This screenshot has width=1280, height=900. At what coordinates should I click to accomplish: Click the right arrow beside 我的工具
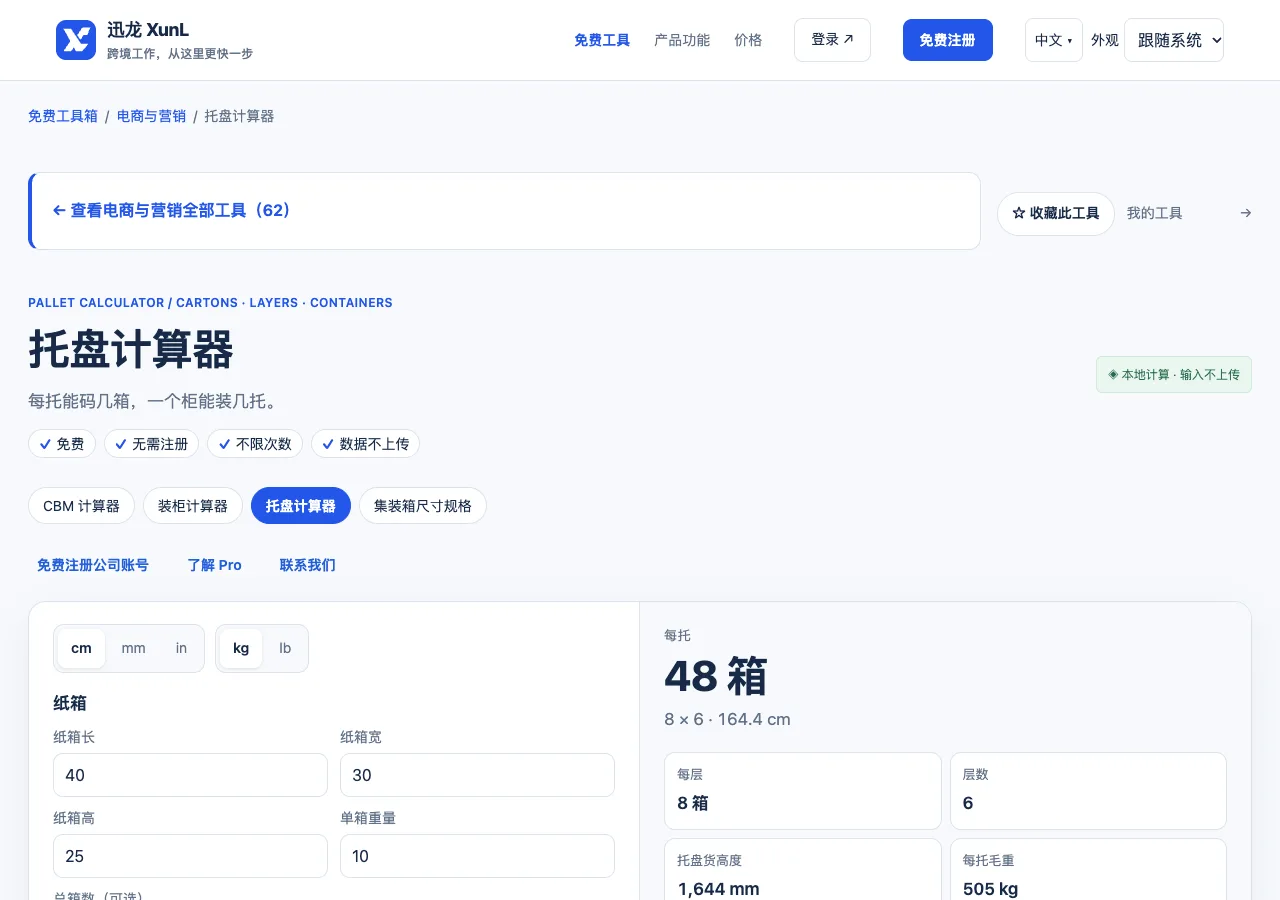[x=1246, y=213]
